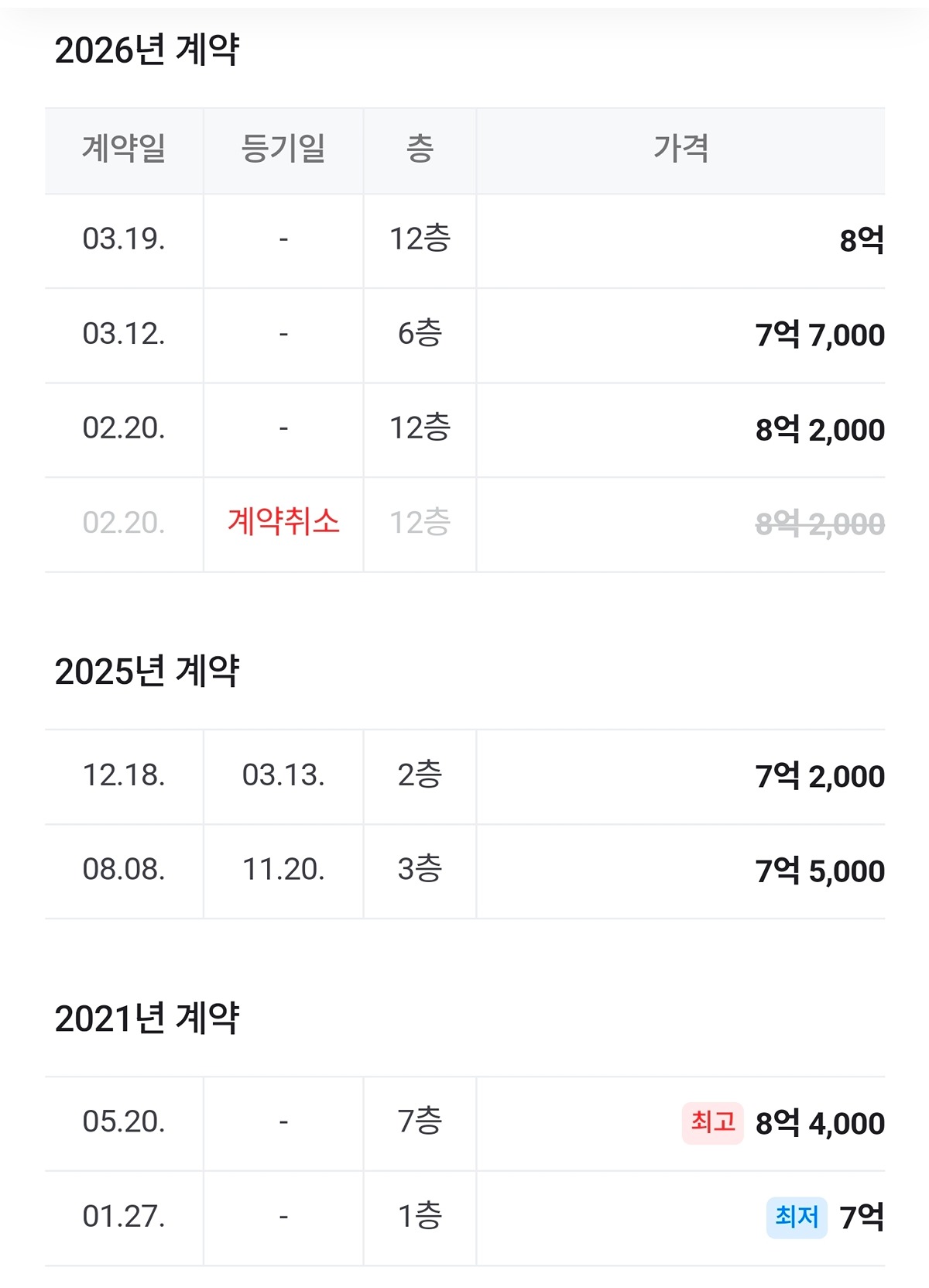929x1288 pixels.
Task: Open the 05.20. contract date entry
Action: [124, 1122]
